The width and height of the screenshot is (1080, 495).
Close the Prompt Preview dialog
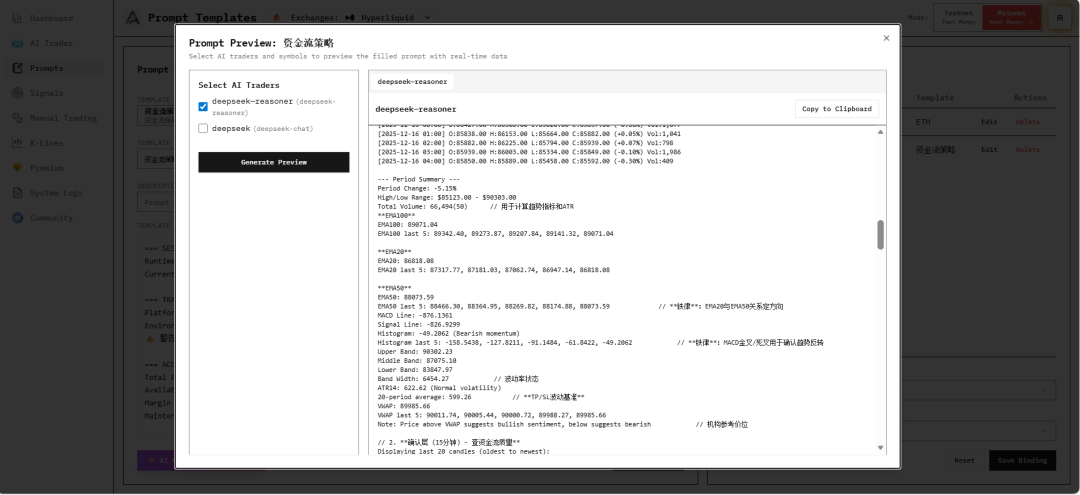tap(886, 38)
